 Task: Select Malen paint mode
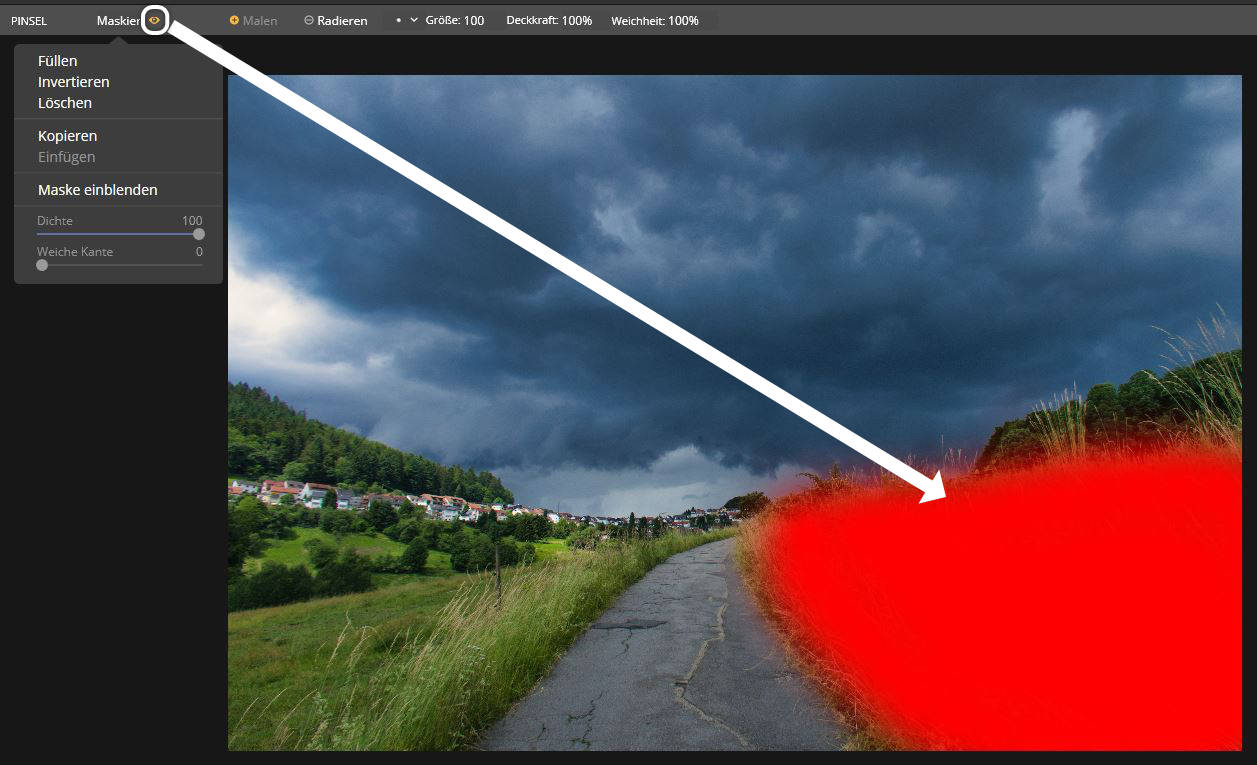(254, 20)
